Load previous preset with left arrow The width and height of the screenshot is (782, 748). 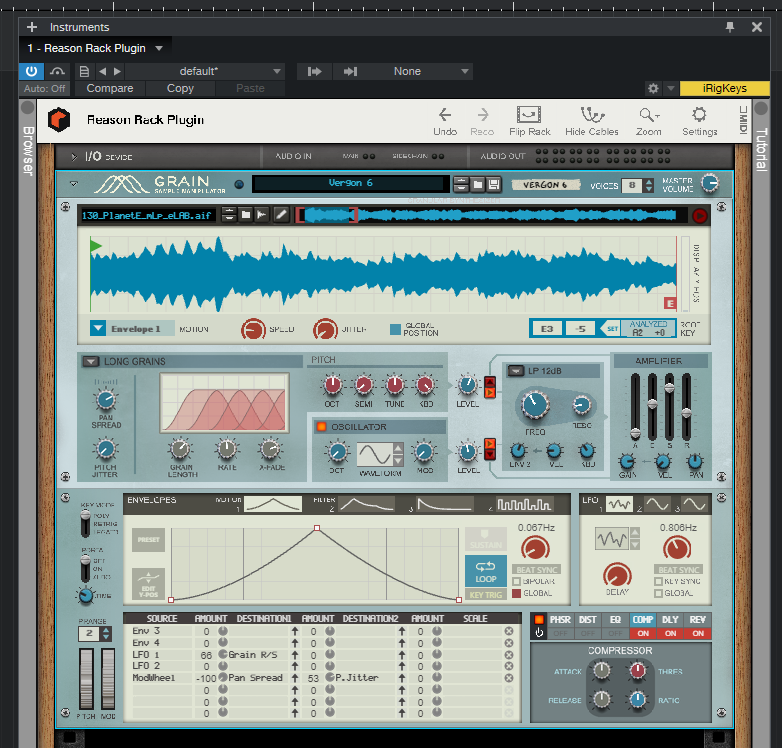(x=103, y=71)
